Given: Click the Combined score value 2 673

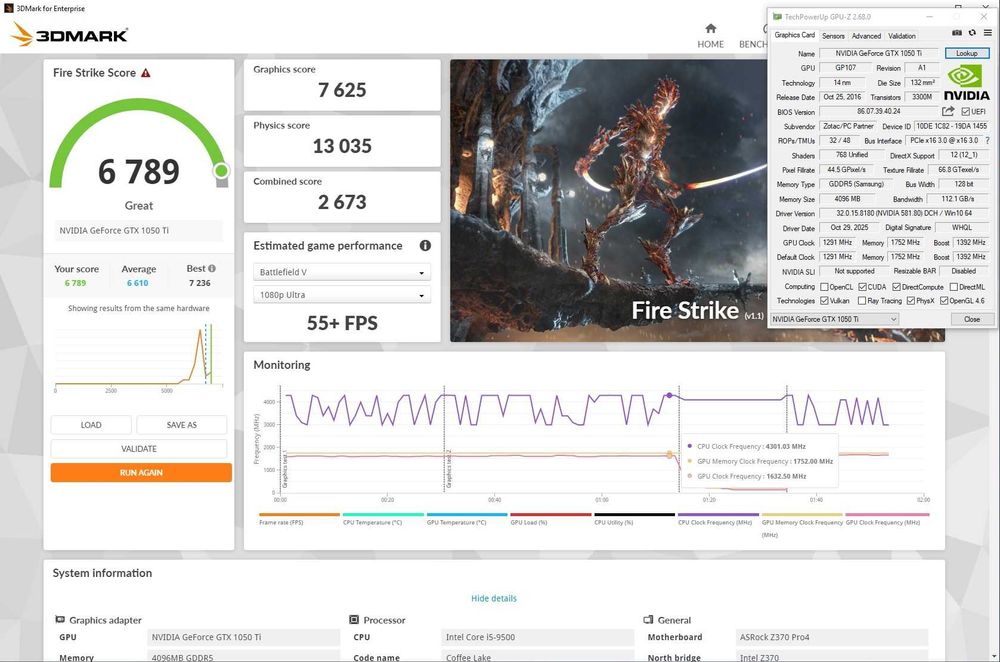Looking at the screenshot, I should tap(342, 202).
